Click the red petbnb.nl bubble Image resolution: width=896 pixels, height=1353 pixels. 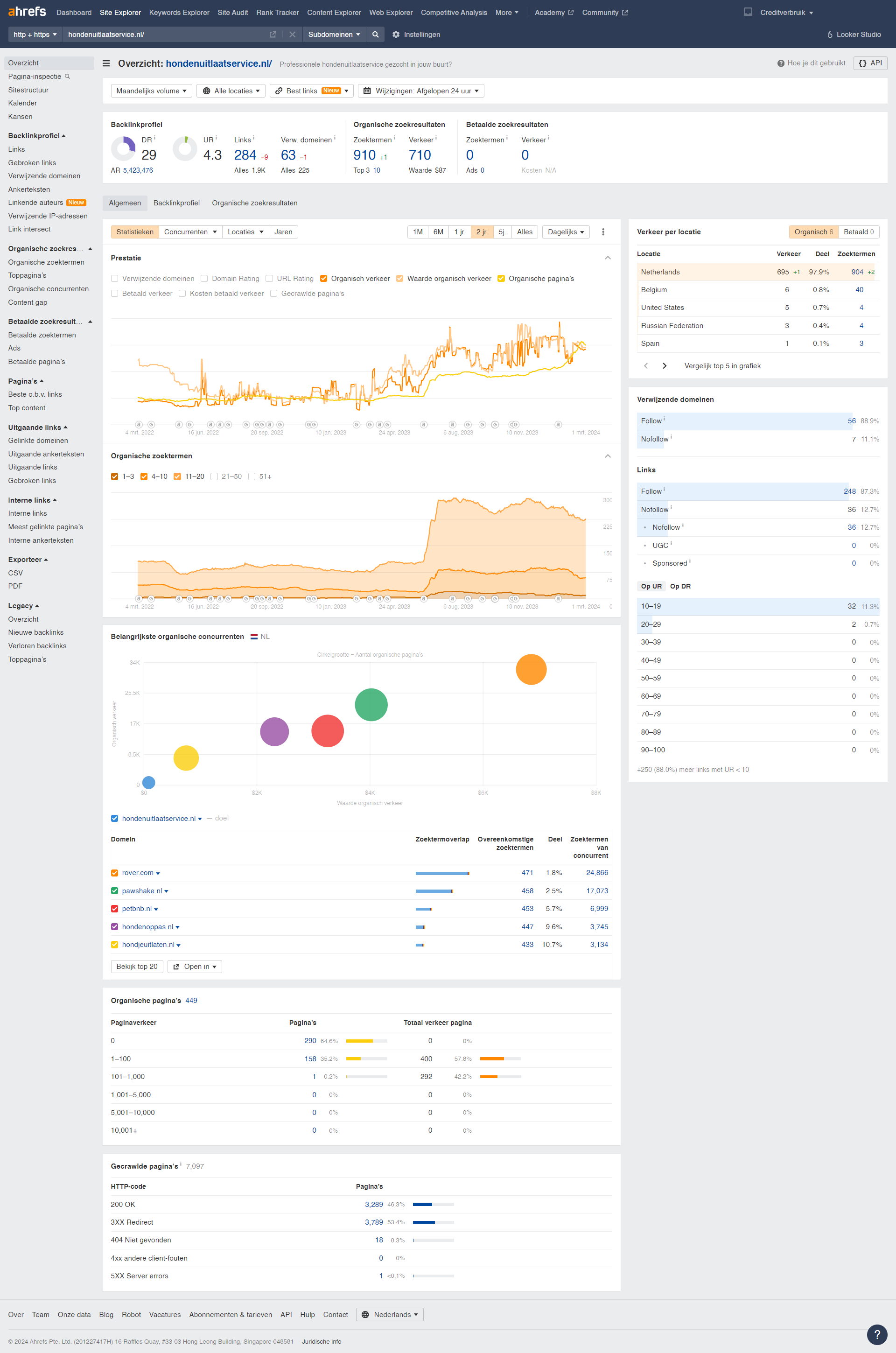click(328, 731)
